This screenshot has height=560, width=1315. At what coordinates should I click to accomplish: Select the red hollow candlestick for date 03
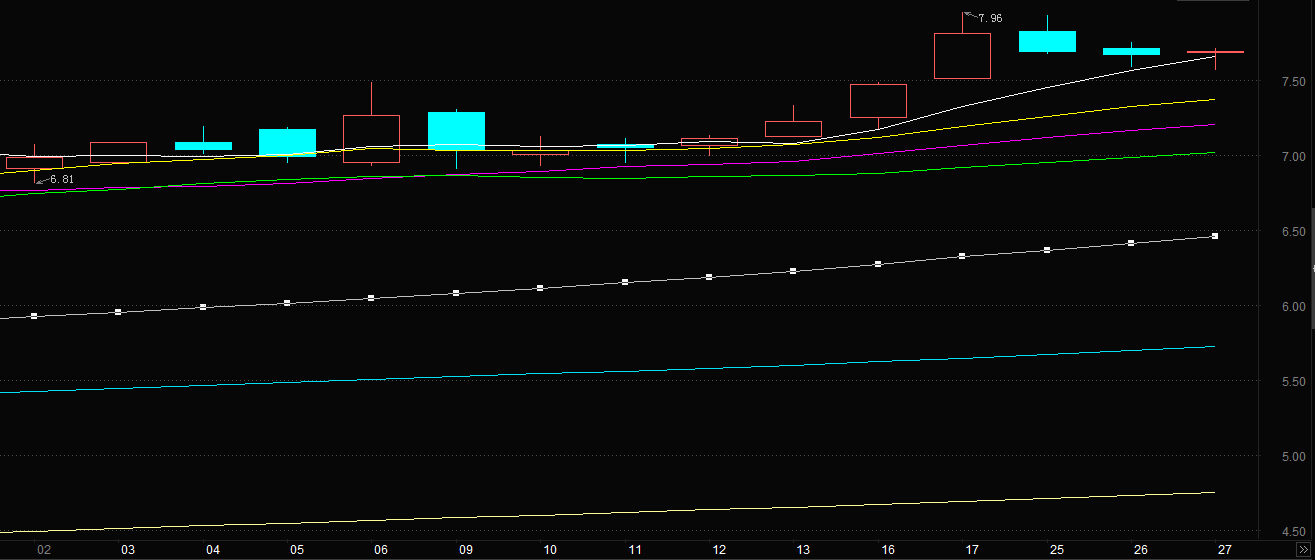(118, 152)
